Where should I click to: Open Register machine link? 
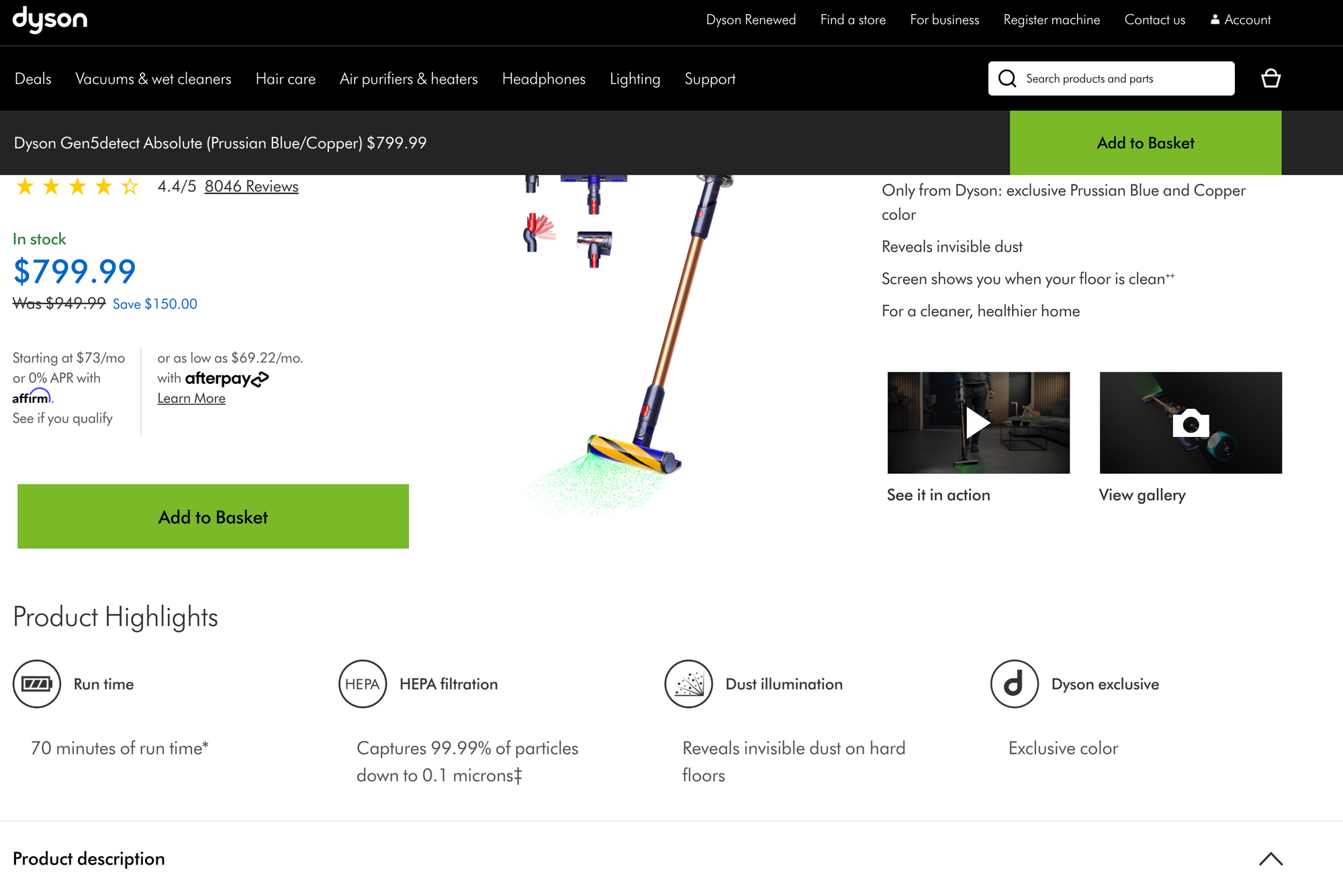(x=1052, y=19)
